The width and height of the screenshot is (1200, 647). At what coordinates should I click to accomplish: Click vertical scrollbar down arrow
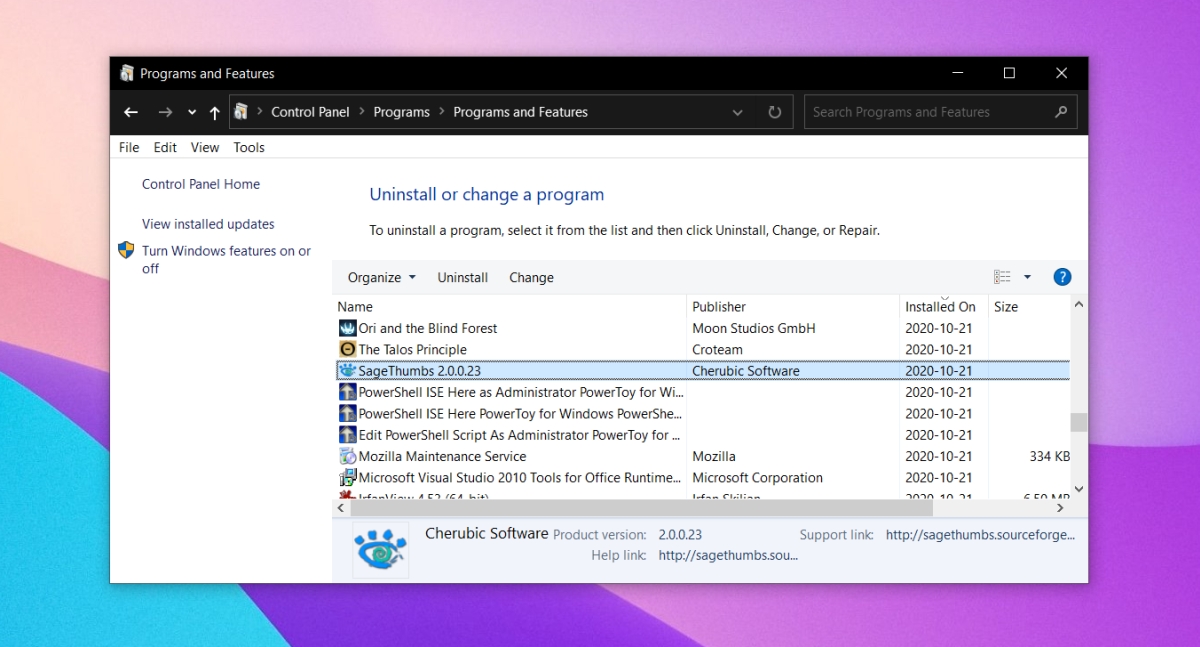1079,489
